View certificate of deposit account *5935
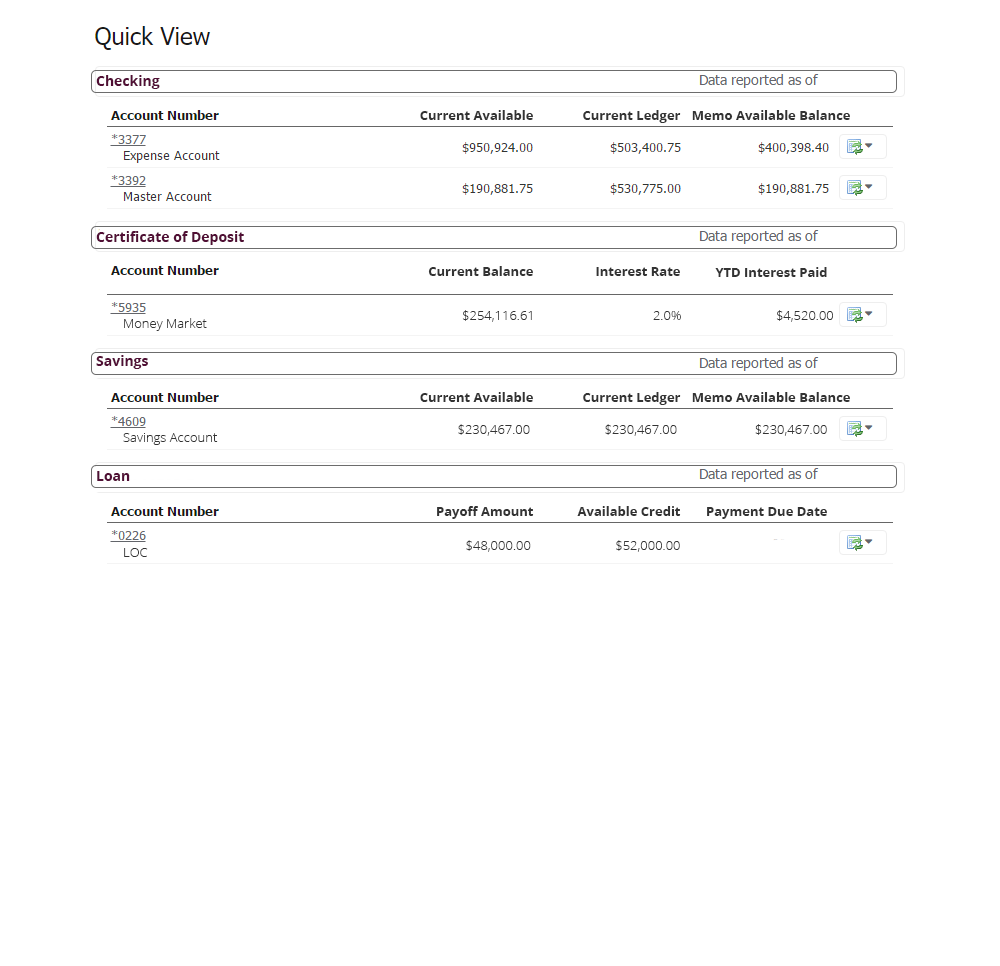The height and width of the screenshot is (966, 1000). [x=129, y=308]
